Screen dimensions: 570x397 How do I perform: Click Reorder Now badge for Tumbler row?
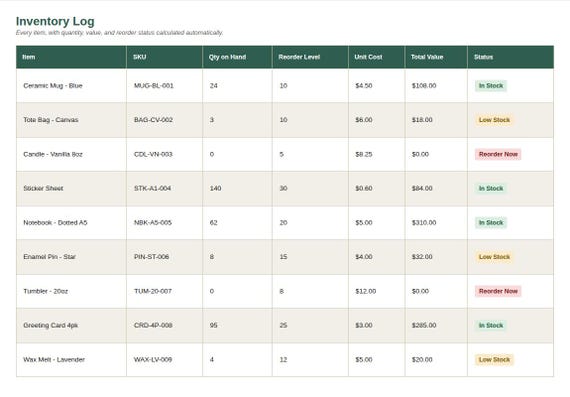point(498,291)
